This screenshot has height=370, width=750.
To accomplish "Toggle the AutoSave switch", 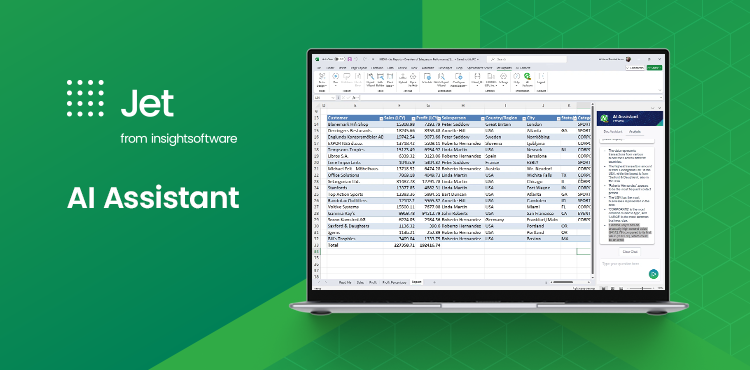I will 340,59.
